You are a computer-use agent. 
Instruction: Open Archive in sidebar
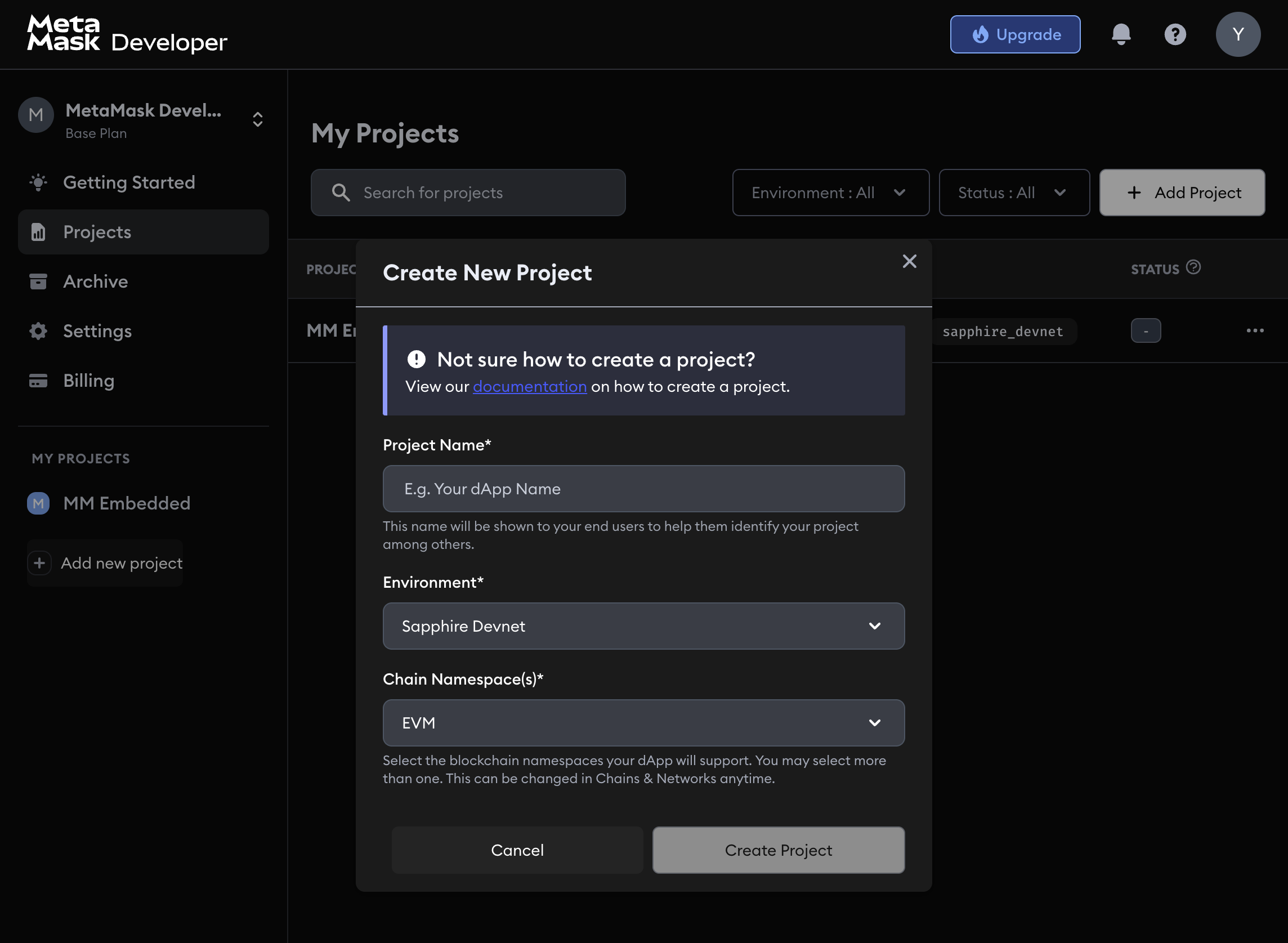pos(143,281)
